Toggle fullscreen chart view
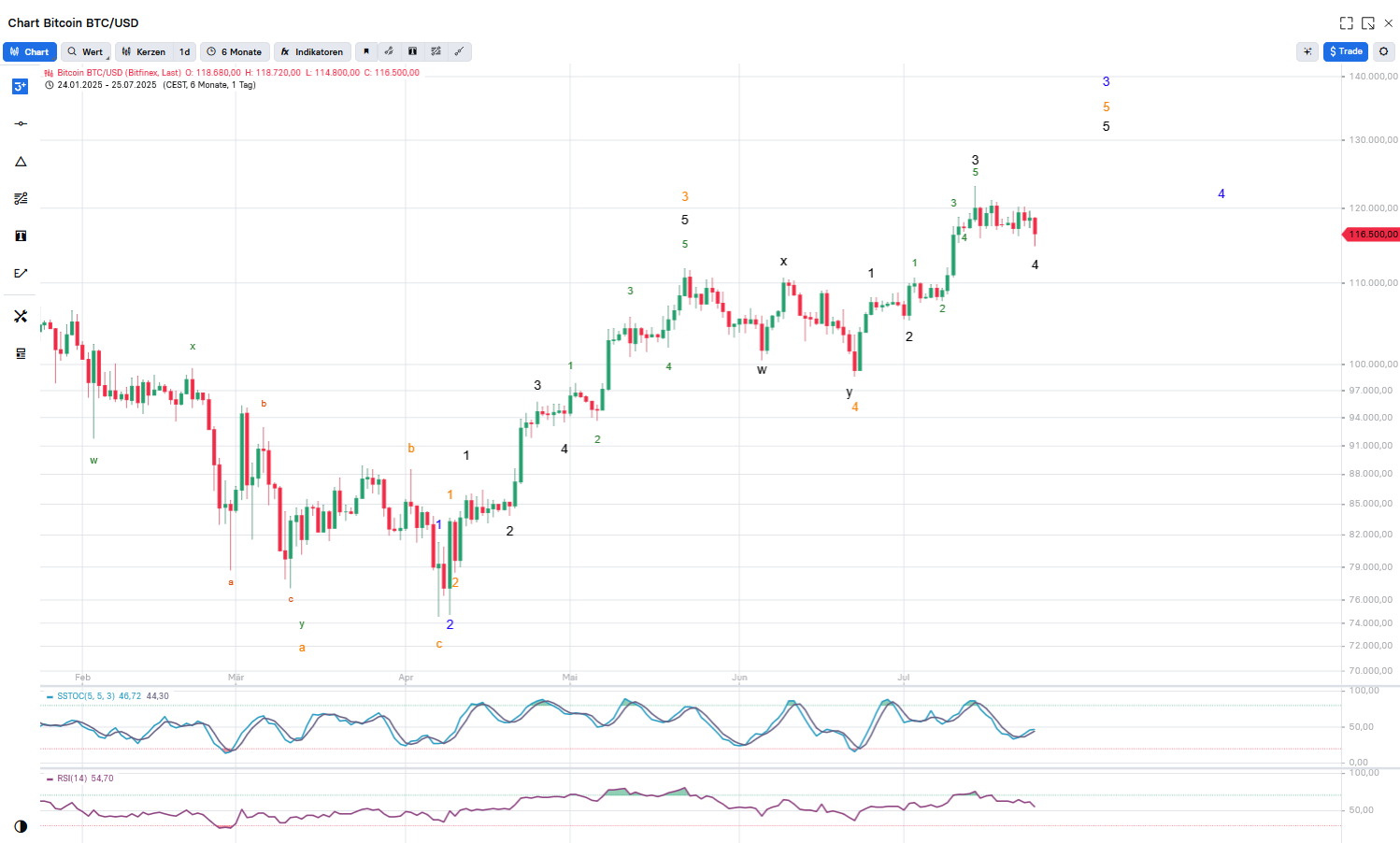1400x843 pixels. coord(1346,23)
